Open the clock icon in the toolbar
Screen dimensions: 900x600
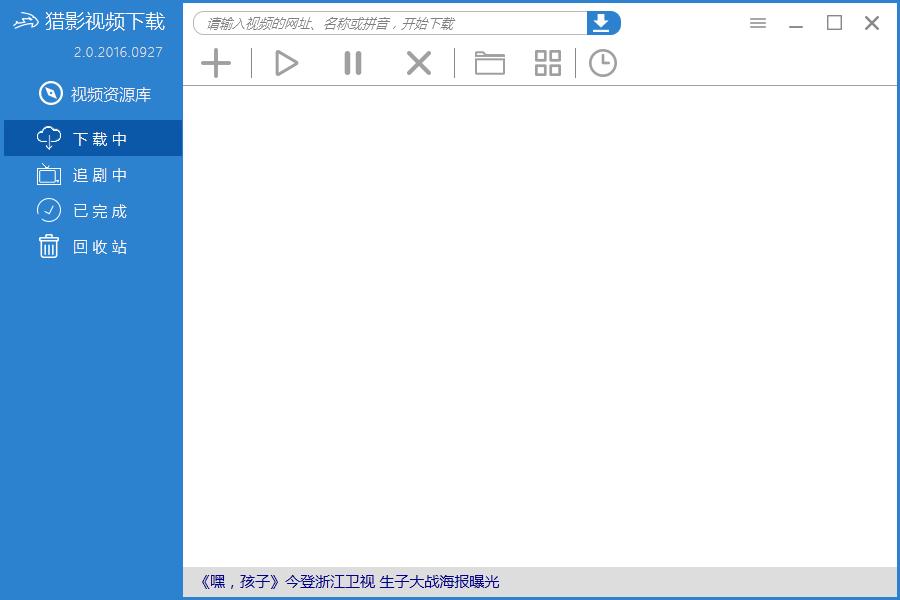click(x=602, y=63)
